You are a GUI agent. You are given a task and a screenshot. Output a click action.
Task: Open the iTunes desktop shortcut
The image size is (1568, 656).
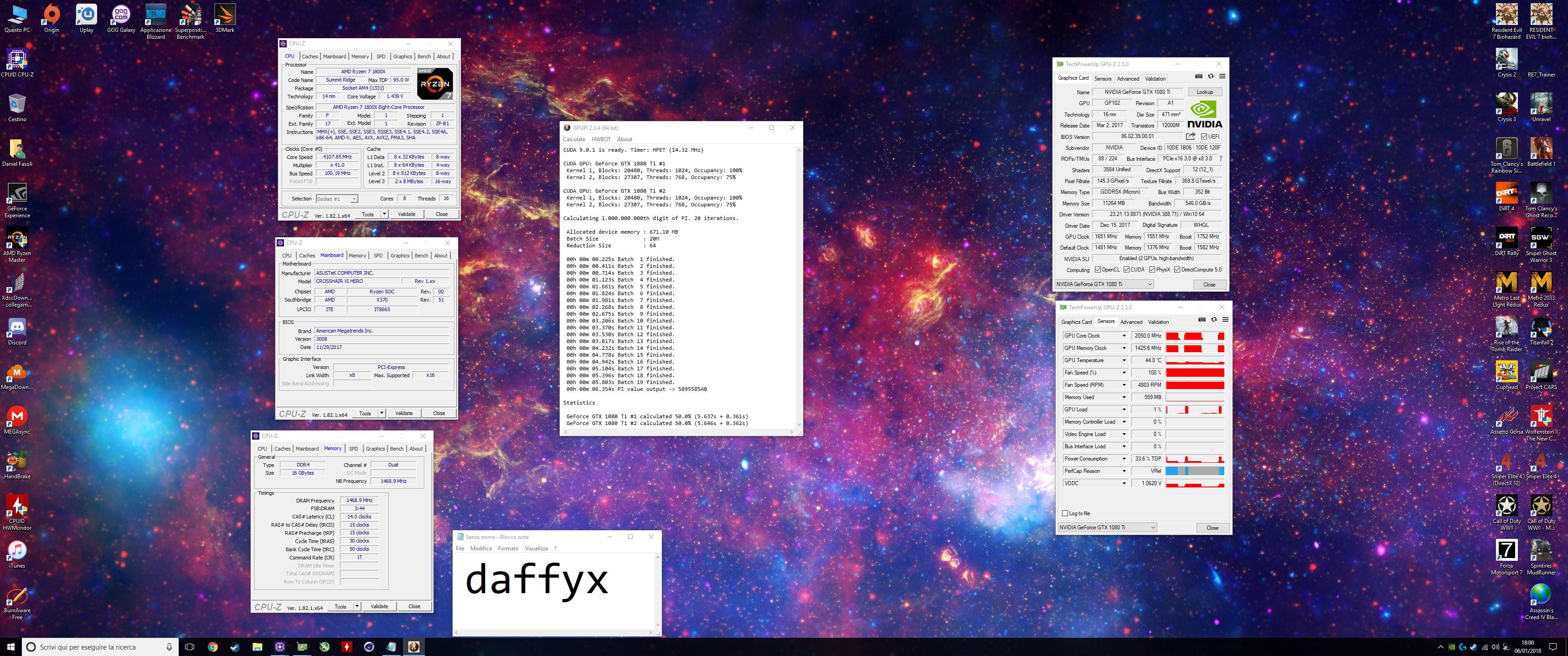(x=17, y=555)
